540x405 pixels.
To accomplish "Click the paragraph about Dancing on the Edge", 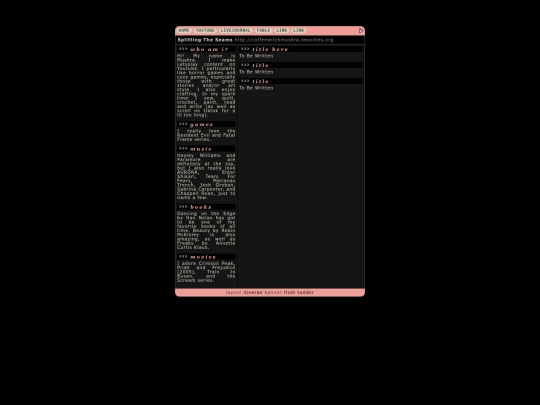I will [206, 230].
